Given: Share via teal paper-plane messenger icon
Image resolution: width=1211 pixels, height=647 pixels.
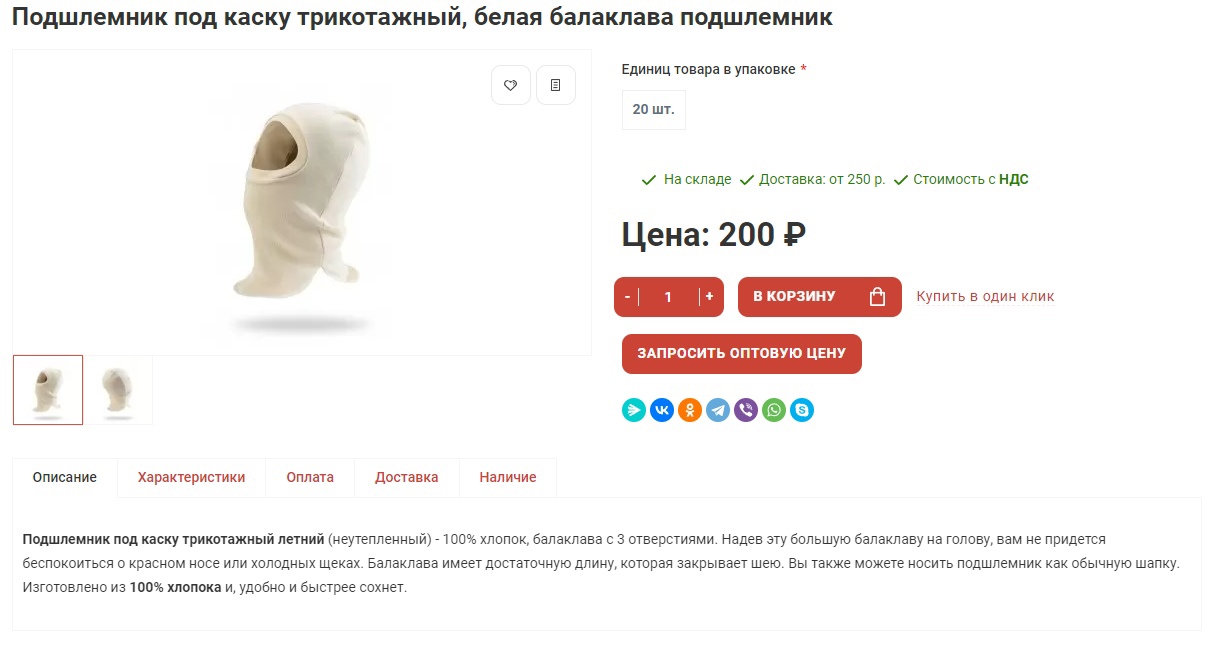Looking at the screenshot, I should point(634,410).
